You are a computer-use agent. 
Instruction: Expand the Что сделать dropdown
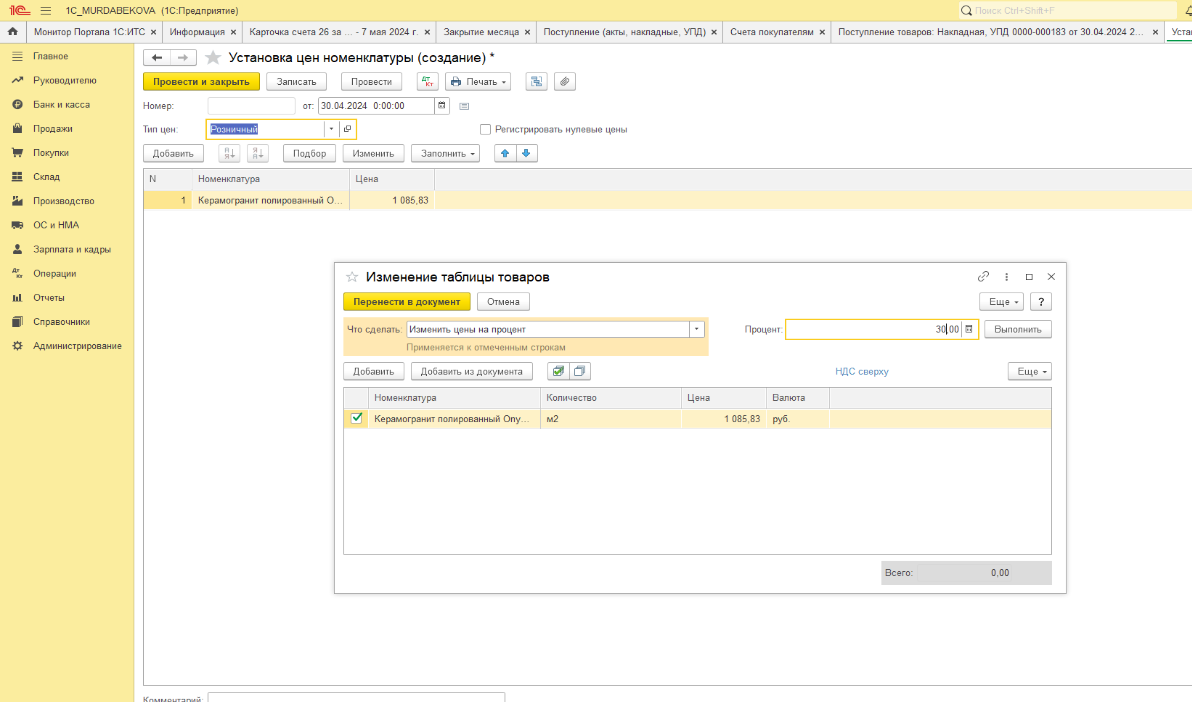pos(696,329)
